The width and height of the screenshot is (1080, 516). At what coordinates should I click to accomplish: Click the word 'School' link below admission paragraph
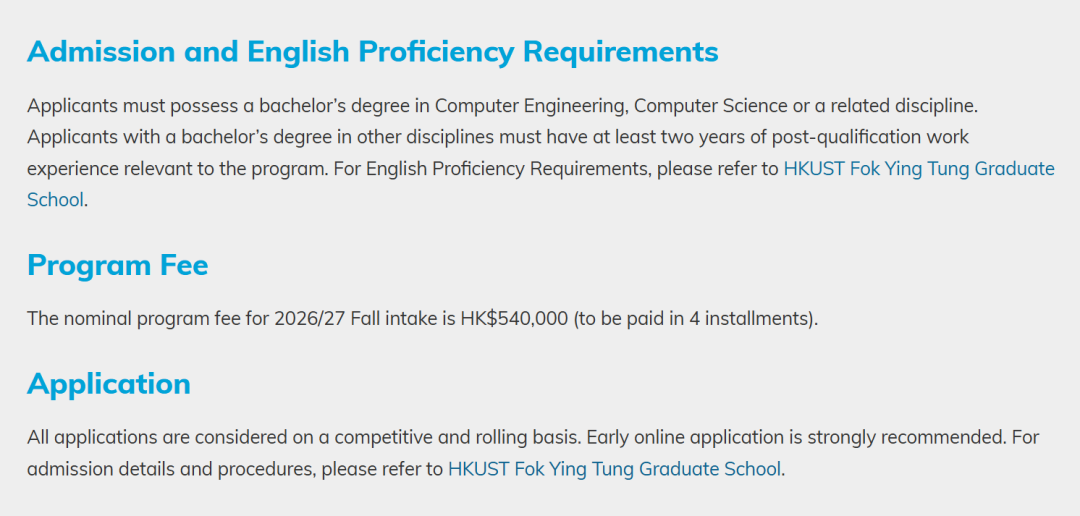pyautogui.click(x=55, y=200)
